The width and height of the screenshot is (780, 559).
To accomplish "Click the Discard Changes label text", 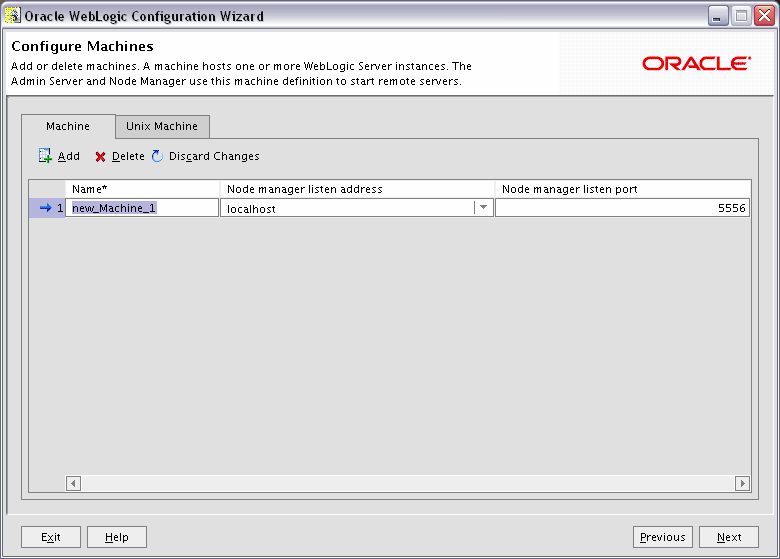I will pos(214,156).
